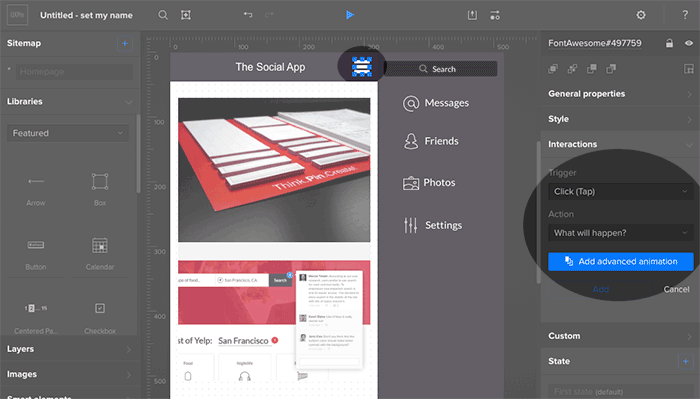
Task: Select the hamburger menu icon on canvas
Action: tap(362, 67)
